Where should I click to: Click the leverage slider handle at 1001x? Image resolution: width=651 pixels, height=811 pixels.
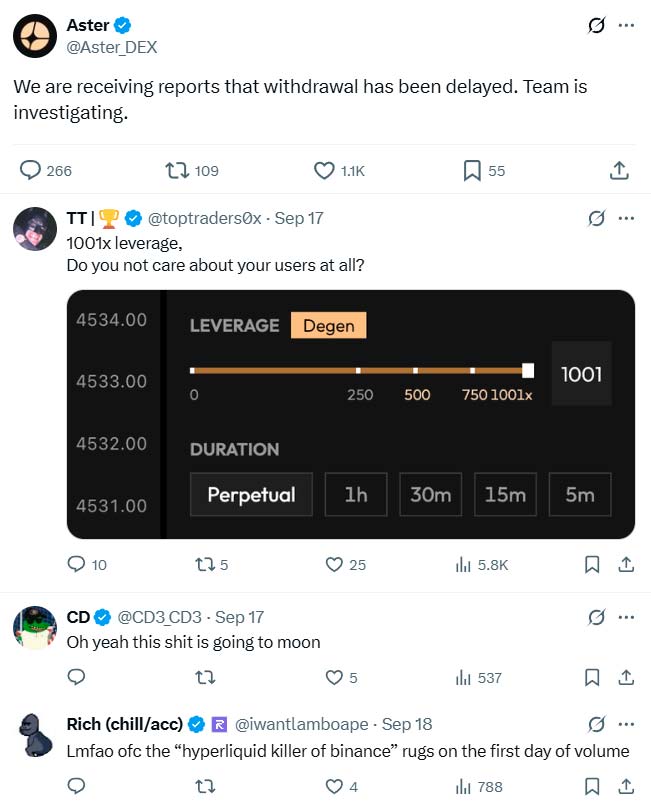click(x=528, y=371)
